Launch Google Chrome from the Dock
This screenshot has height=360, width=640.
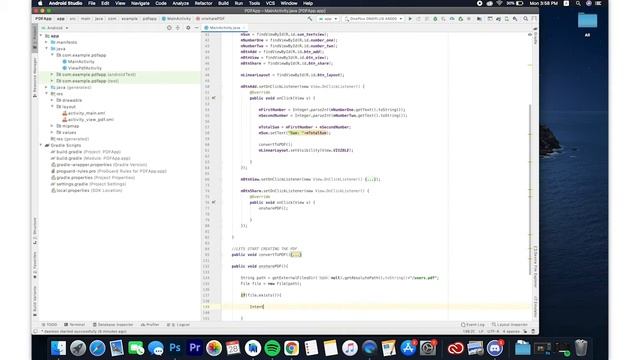coord(291,348)
